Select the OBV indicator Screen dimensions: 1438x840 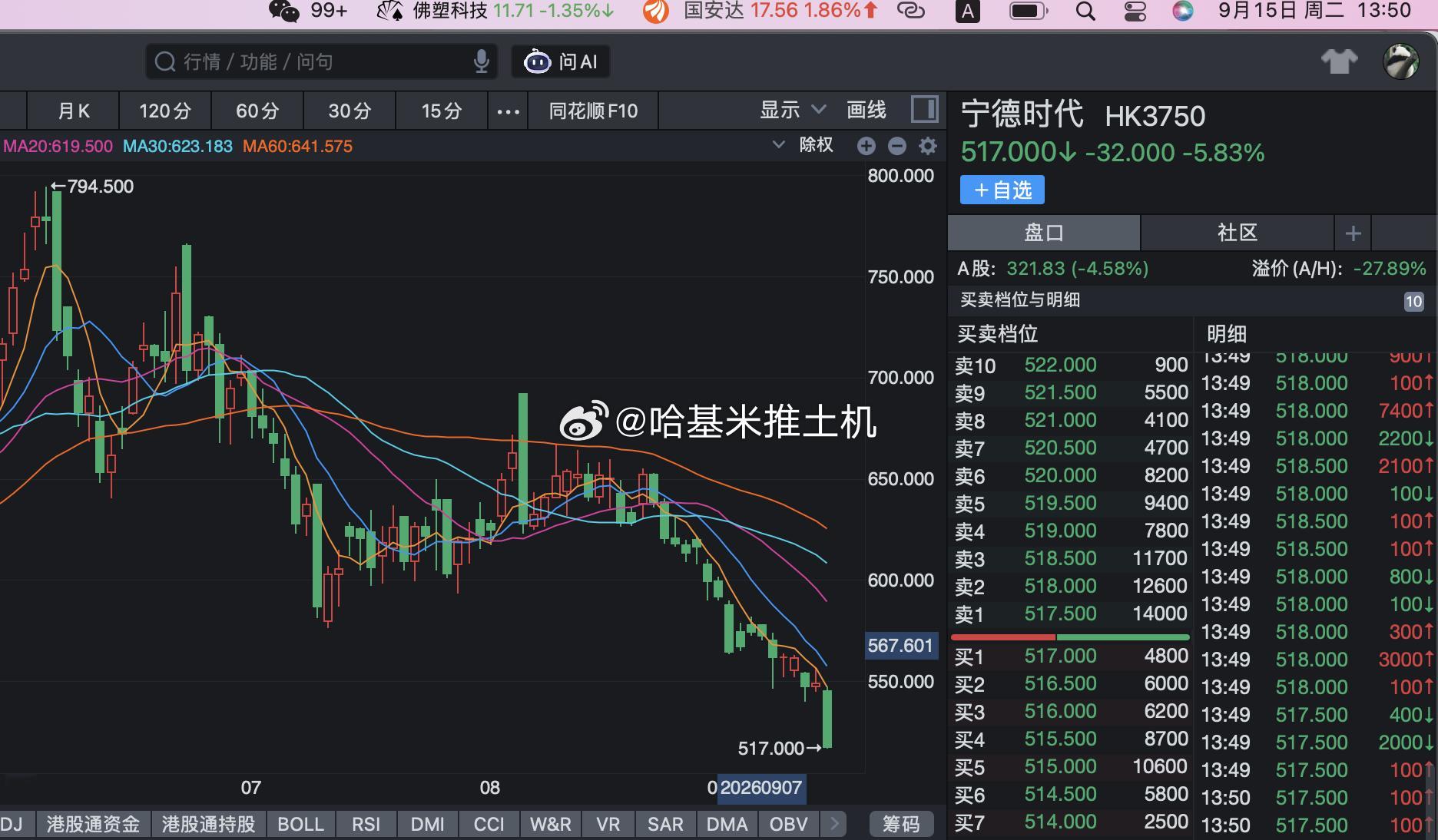(788, 825)
